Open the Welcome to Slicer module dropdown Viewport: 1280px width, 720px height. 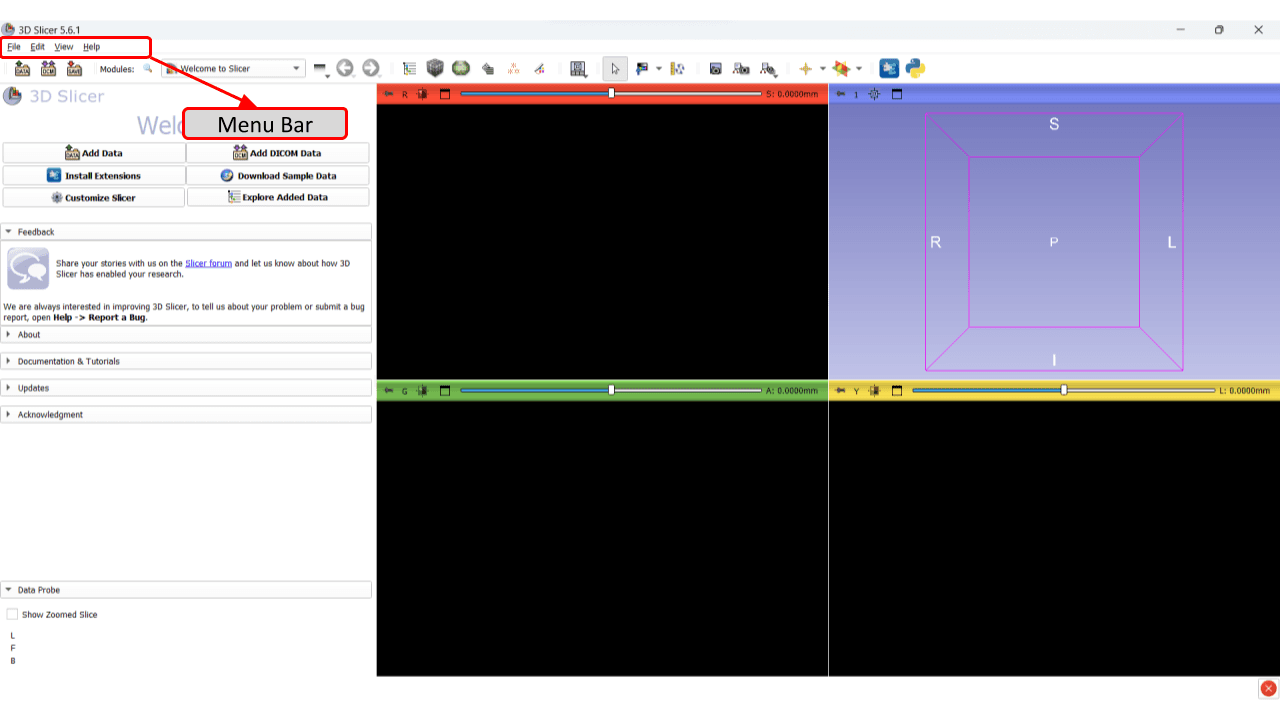click(x=233, y=68)
